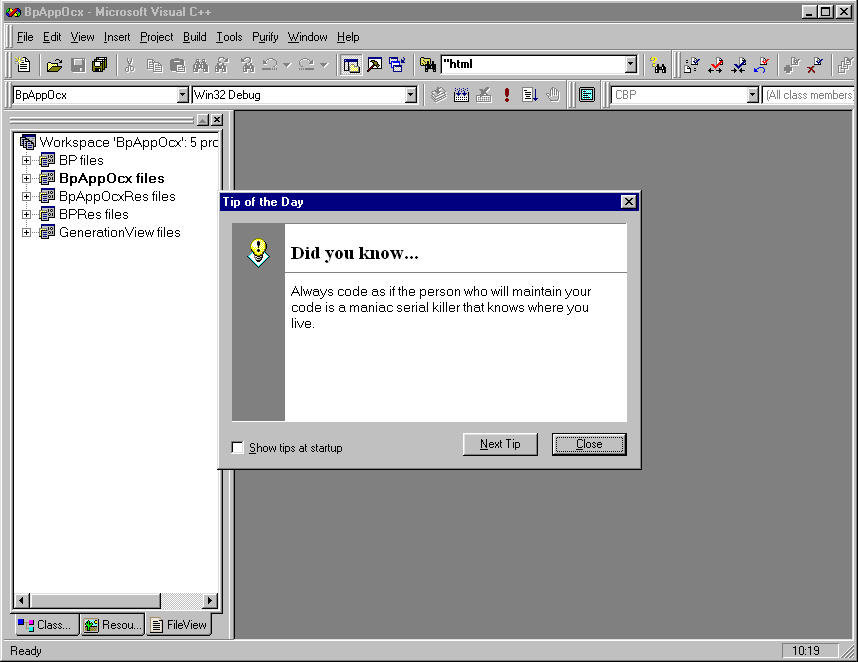Open the Build menu
The height and width of the screenshot is (662, 858).
(194, 37)
